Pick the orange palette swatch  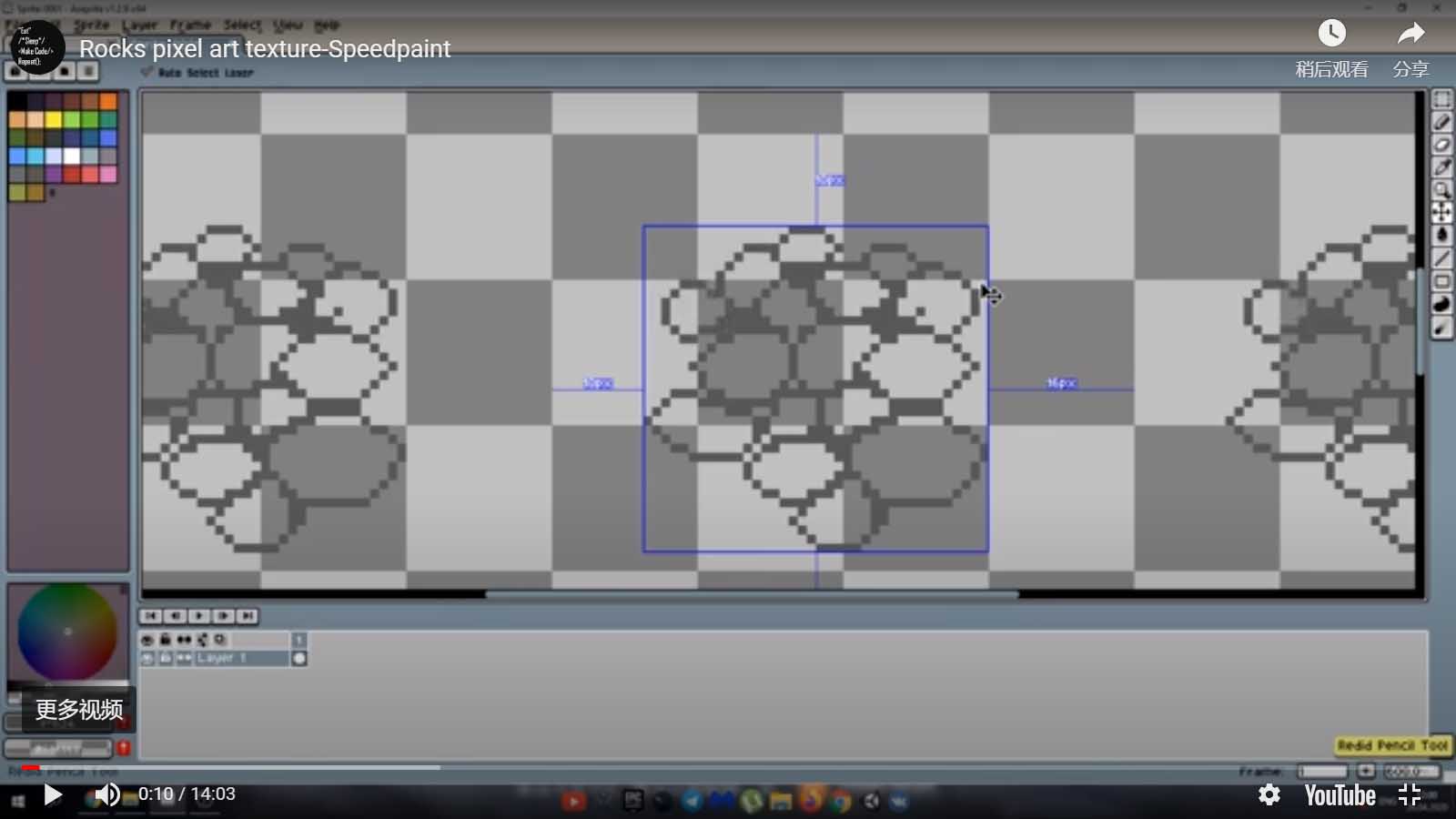[x=108, y=101]
